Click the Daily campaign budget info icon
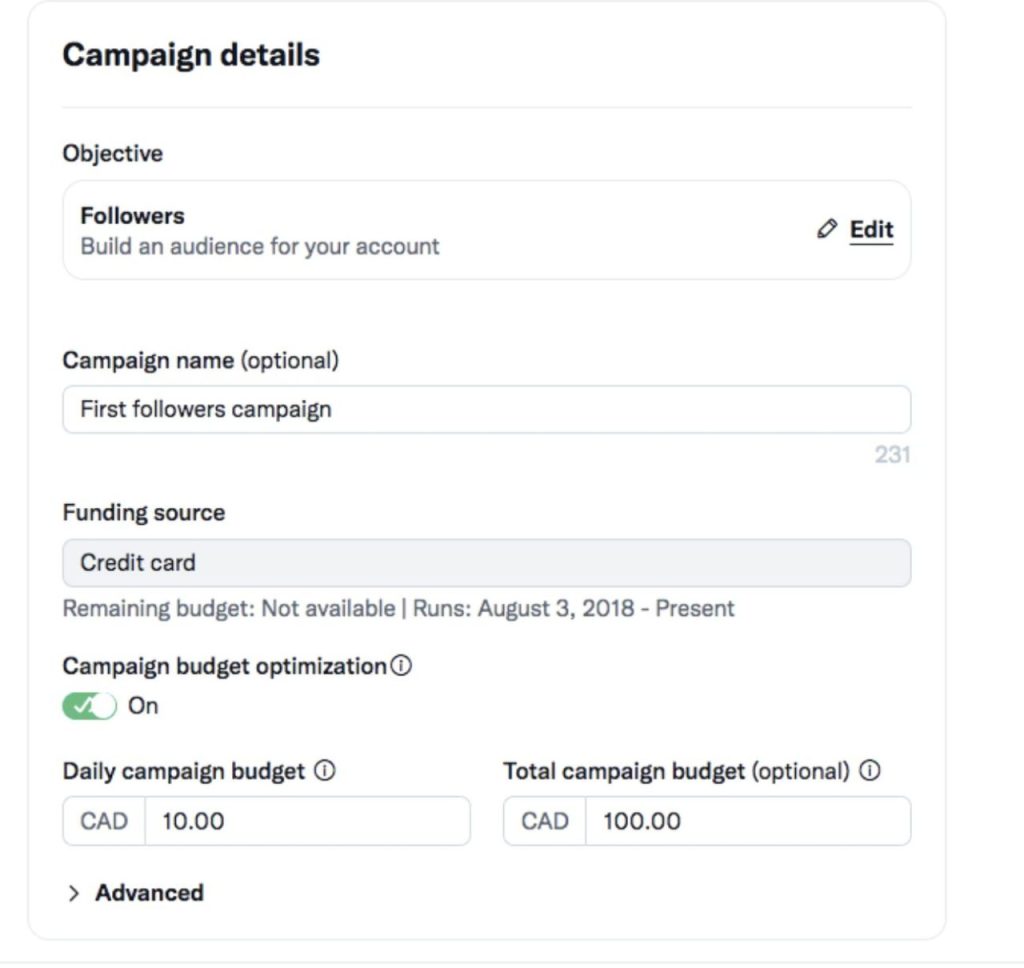Screen dimensions: 1024x968 coord(325,771)
